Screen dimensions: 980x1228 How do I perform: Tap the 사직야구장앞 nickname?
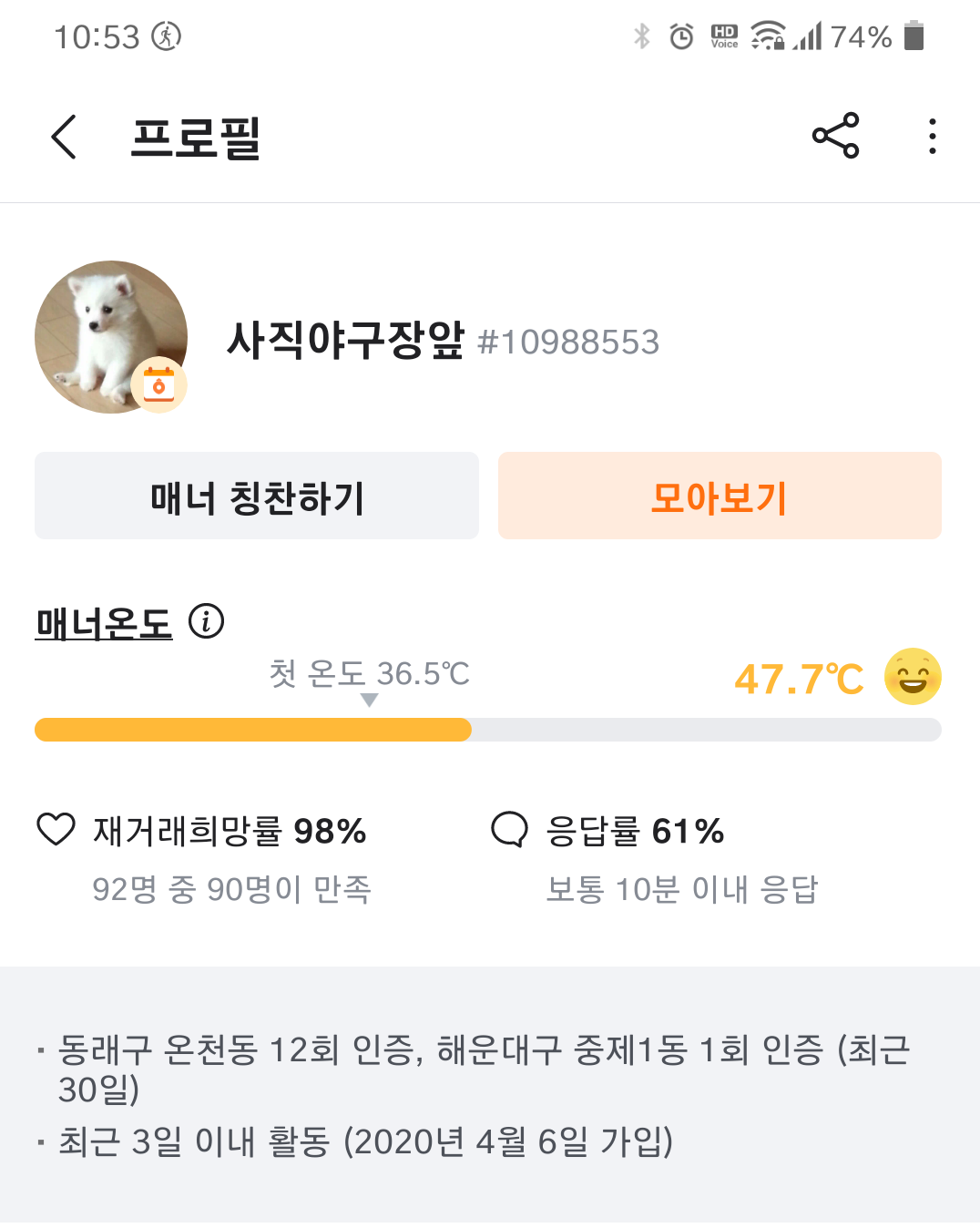345,340
